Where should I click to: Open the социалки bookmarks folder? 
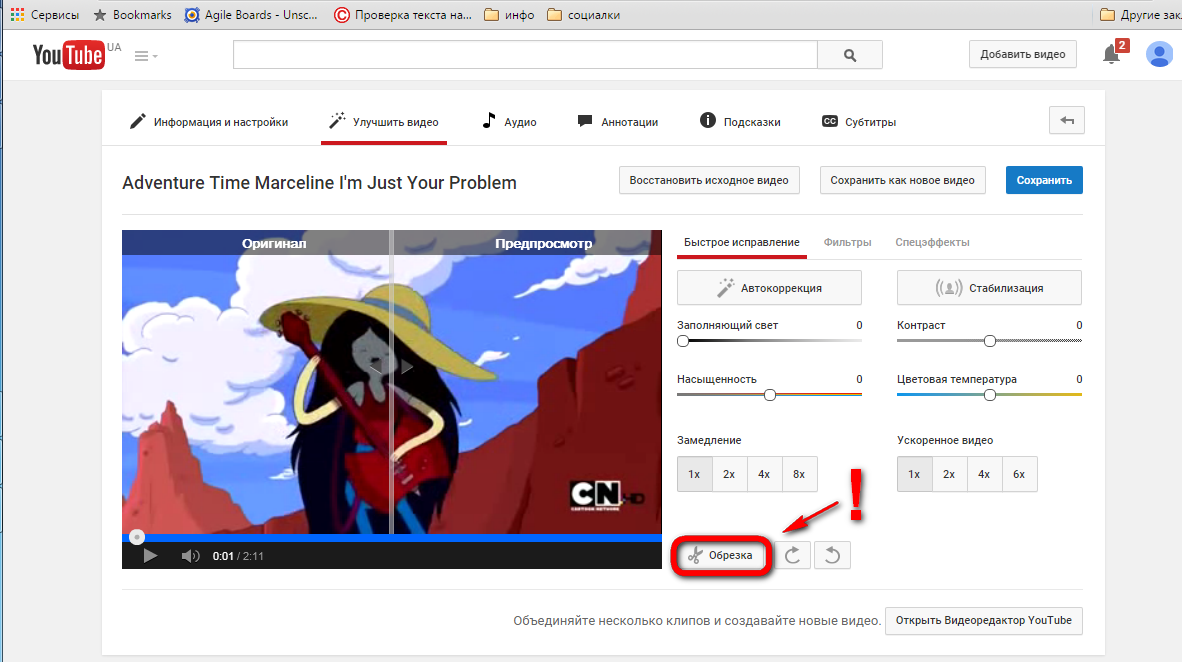tap(583, 14)
